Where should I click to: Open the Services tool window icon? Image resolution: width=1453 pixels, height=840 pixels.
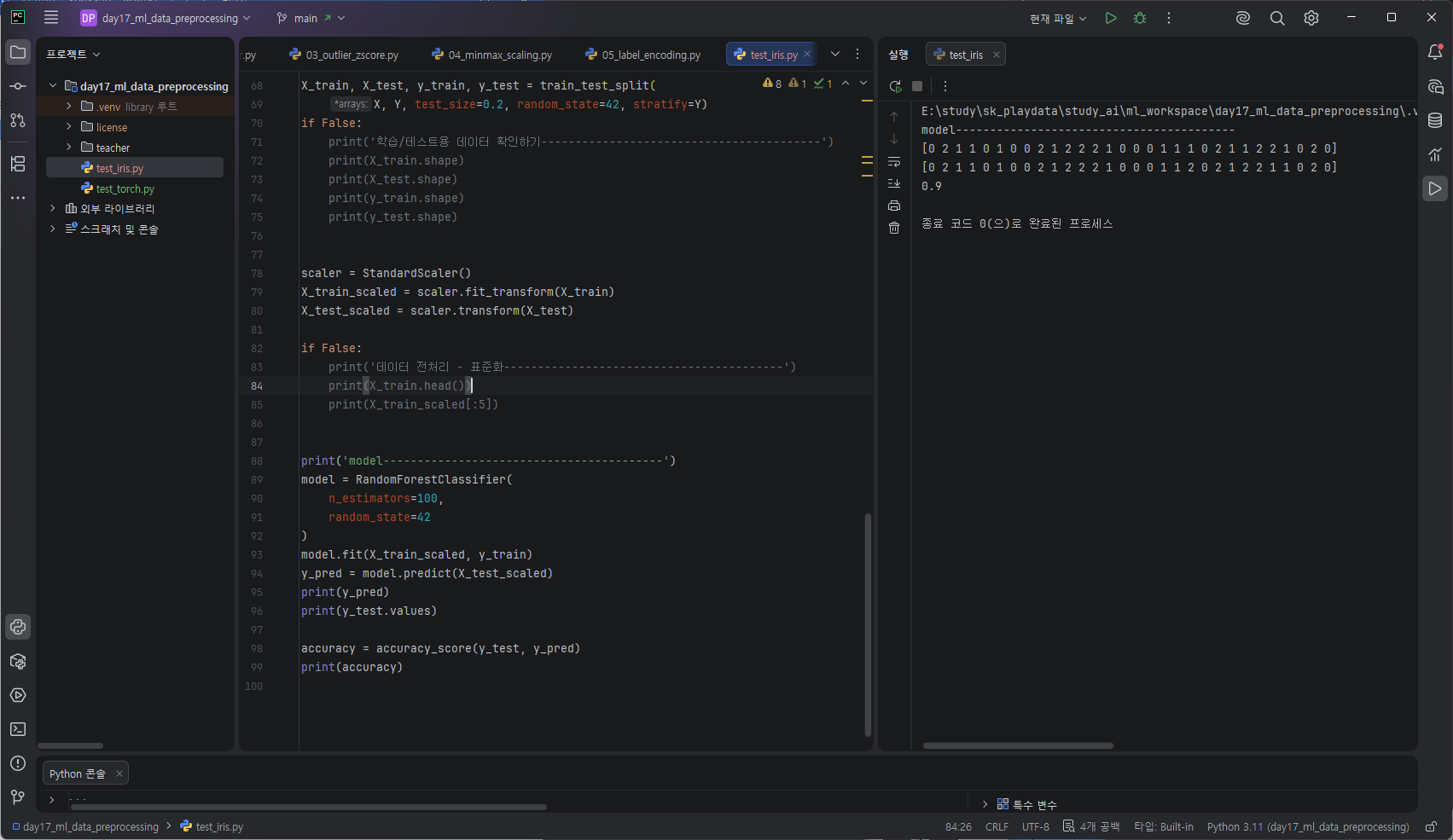pos(18,695)
